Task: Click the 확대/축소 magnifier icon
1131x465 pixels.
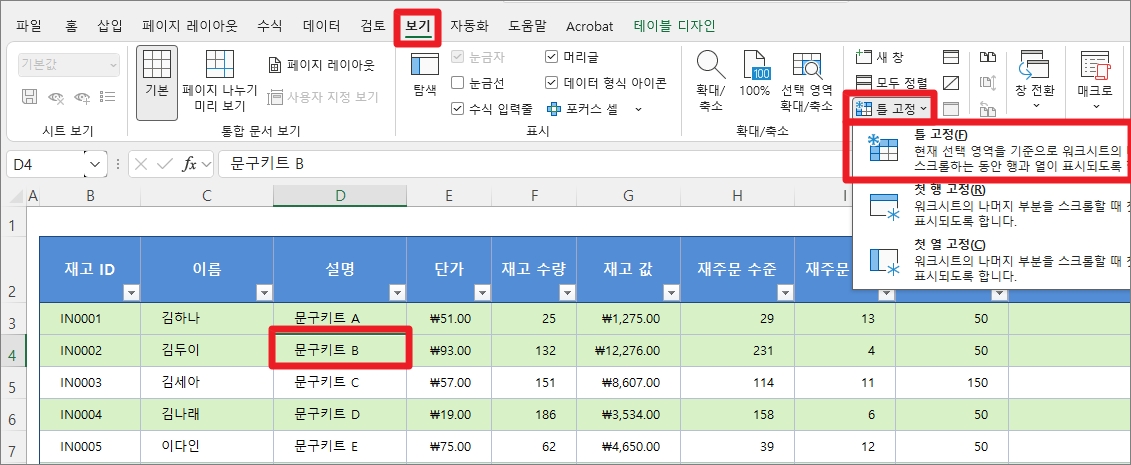Action: coord(711,66)
